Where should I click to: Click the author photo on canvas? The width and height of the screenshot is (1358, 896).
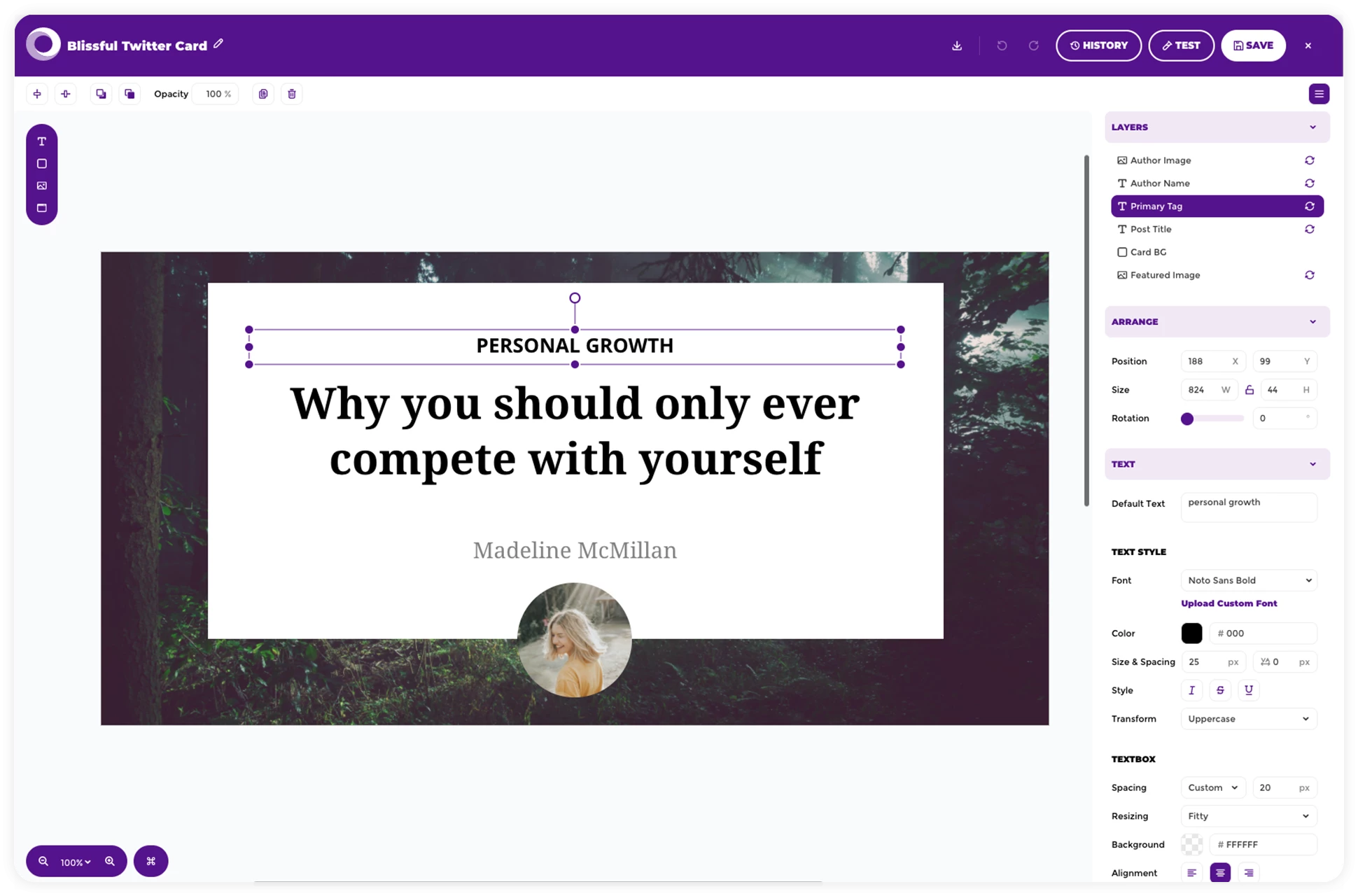point(574,640)
